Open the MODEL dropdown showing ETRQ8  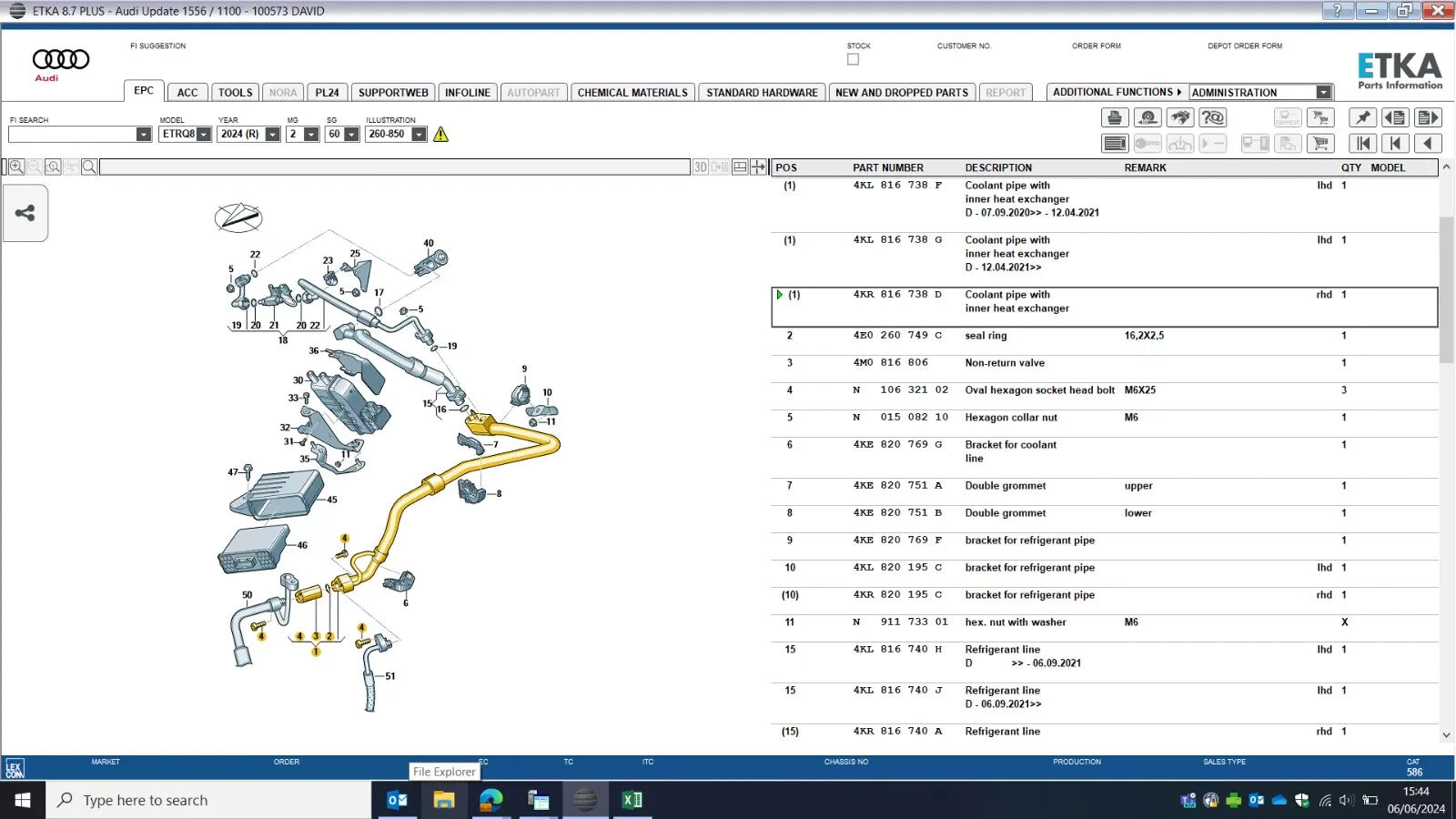point(204,135)
